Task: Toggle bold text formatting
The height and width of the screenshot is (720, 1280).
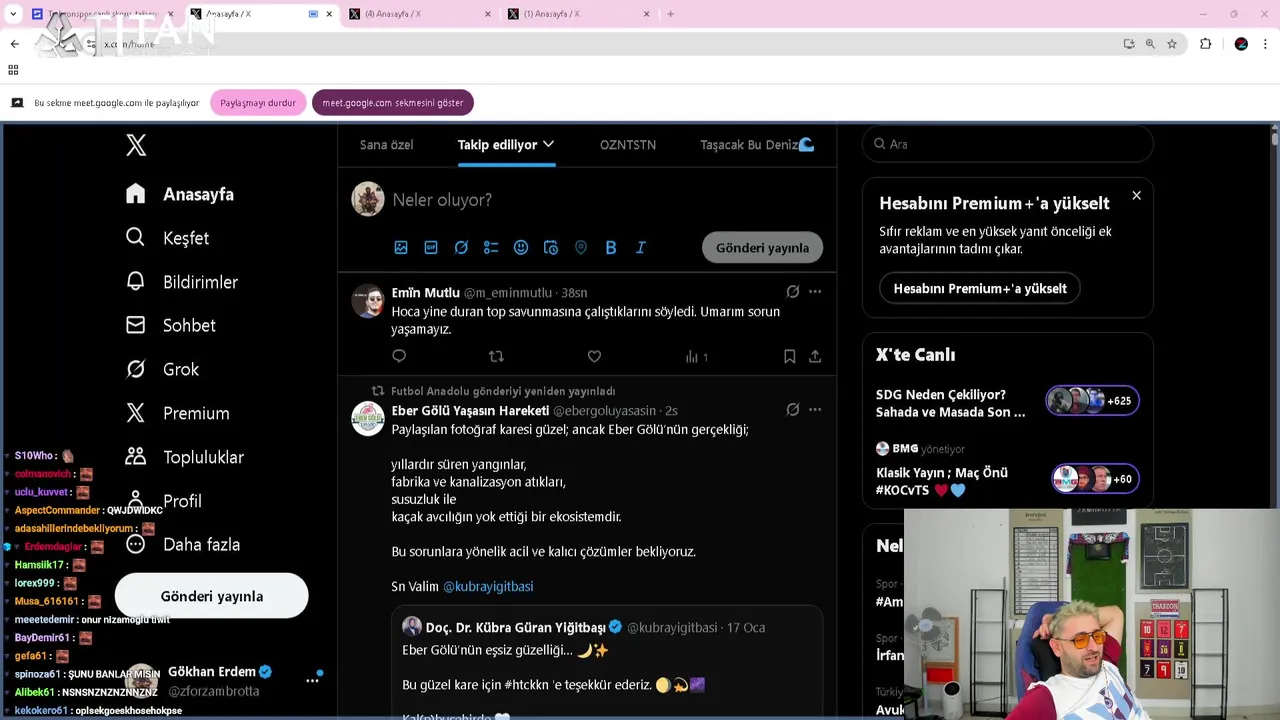Action: pos(611,247)
